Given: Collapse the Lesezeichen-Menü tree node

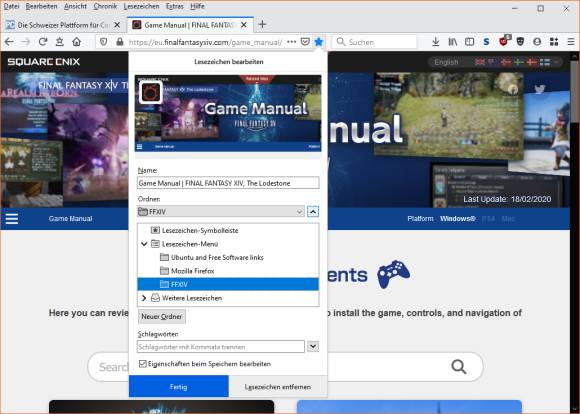Looking at the screenshot, I should 144,244.
